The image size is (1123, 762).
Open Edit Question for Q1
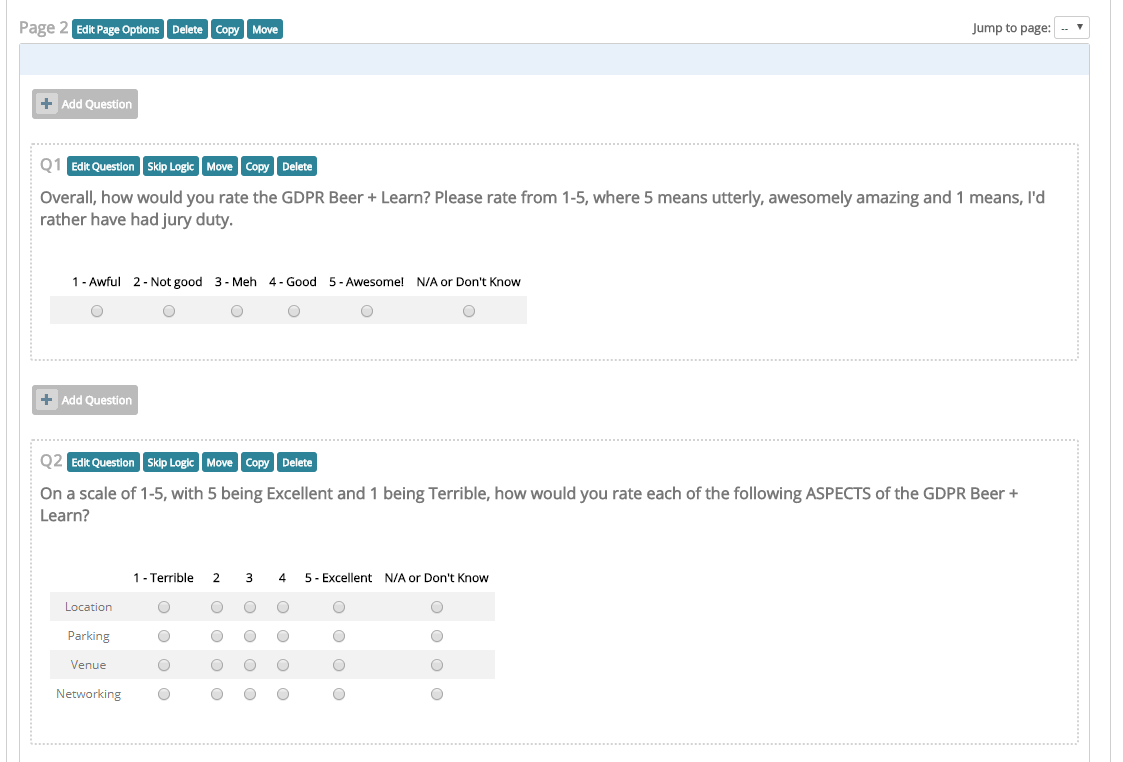[x=103, y=167]
